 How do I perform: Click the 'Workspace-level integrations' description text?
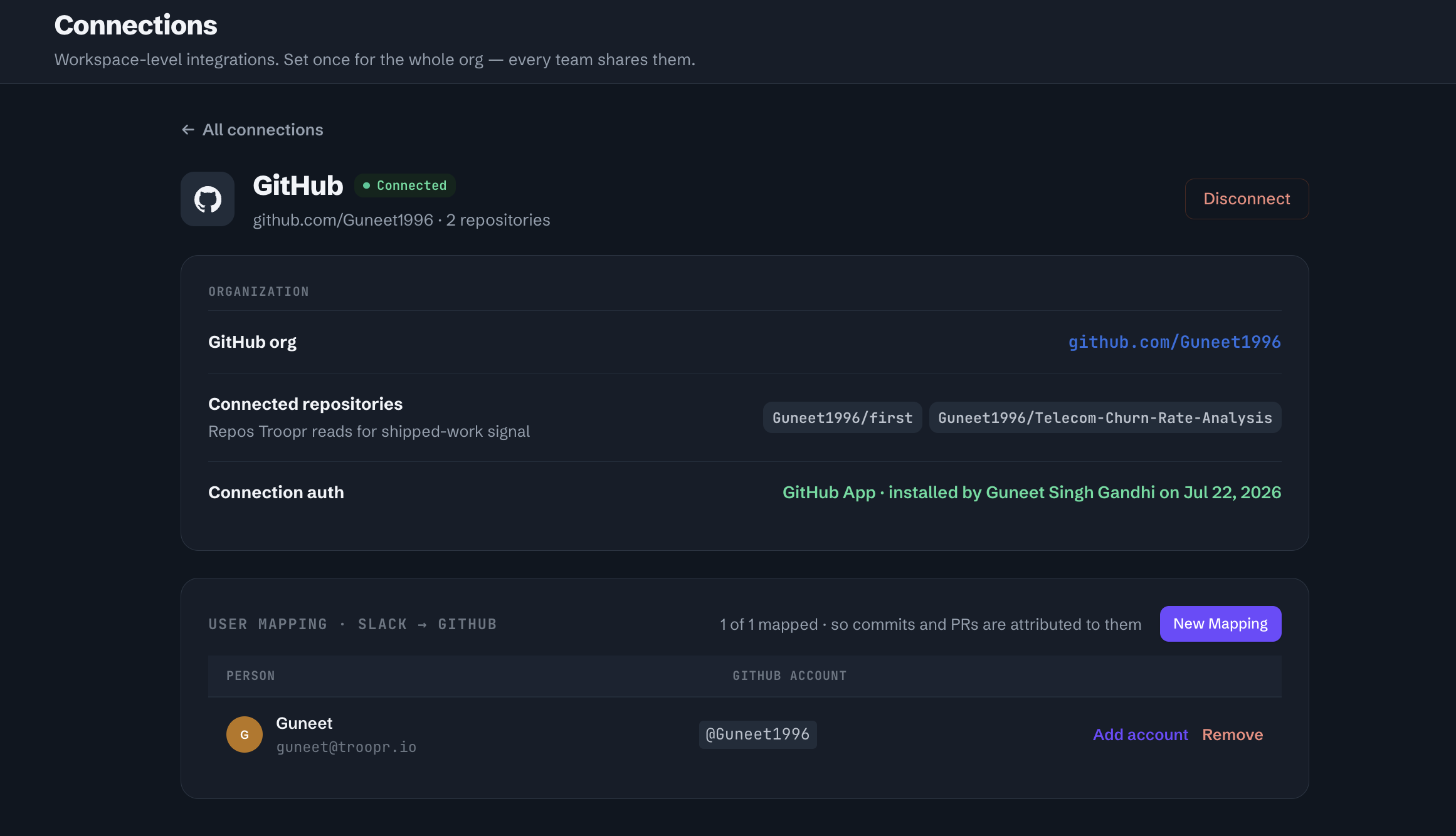[375, 60]
